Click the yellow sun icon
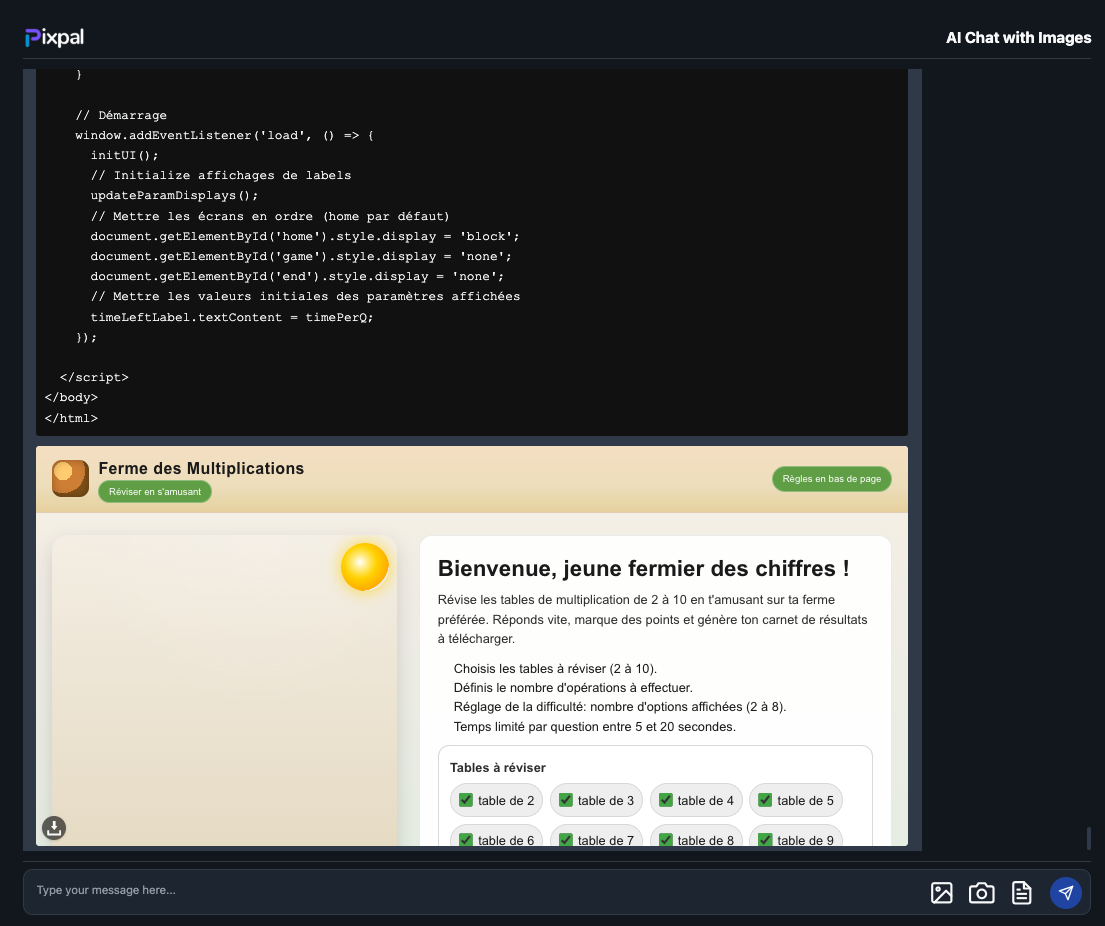Screen dimensions: 1105x926 pos(364,567)
